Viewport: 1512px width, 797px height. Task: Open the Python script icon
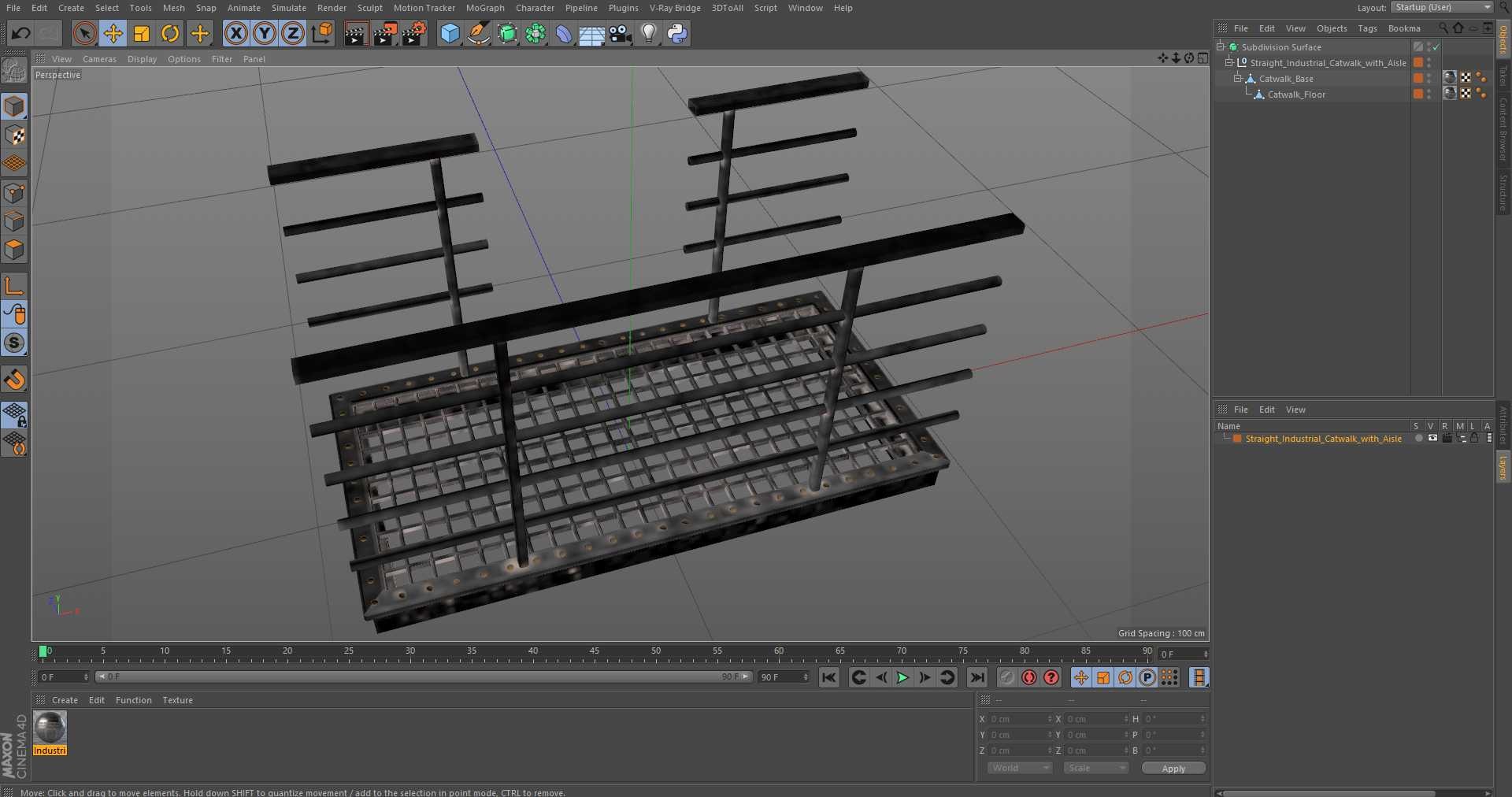pyautogui.click(x=677, y=33)
